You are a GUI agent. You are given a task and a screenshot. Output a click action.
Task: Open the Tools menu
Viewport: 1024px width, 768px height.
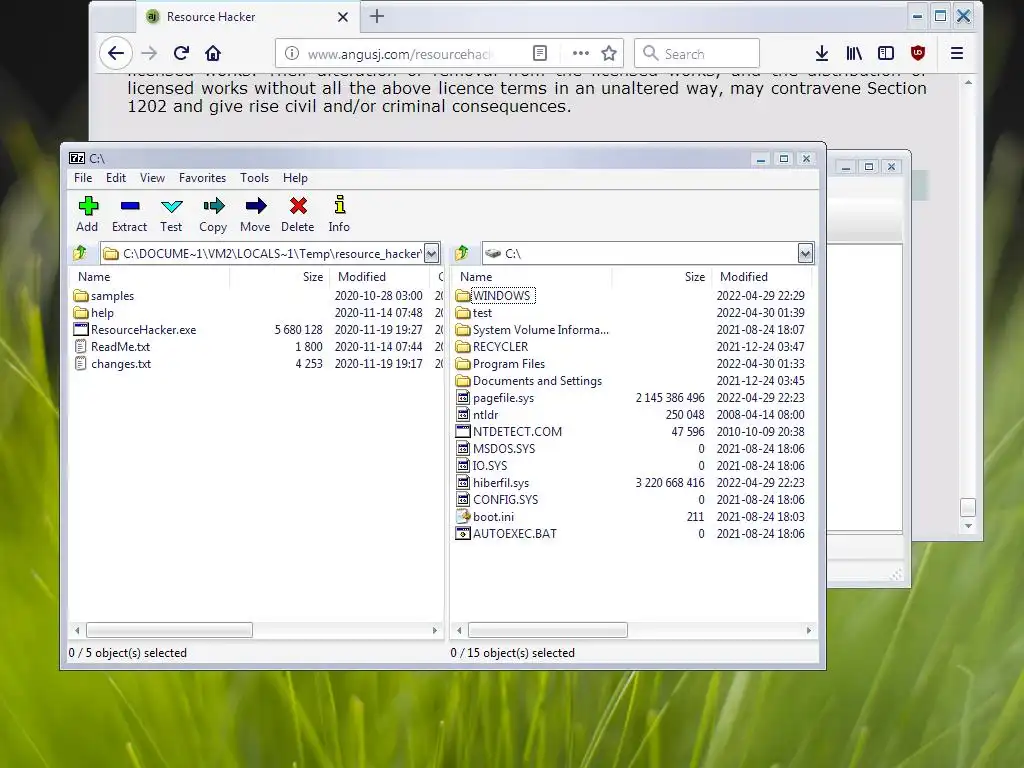click(x=254, y=178)
